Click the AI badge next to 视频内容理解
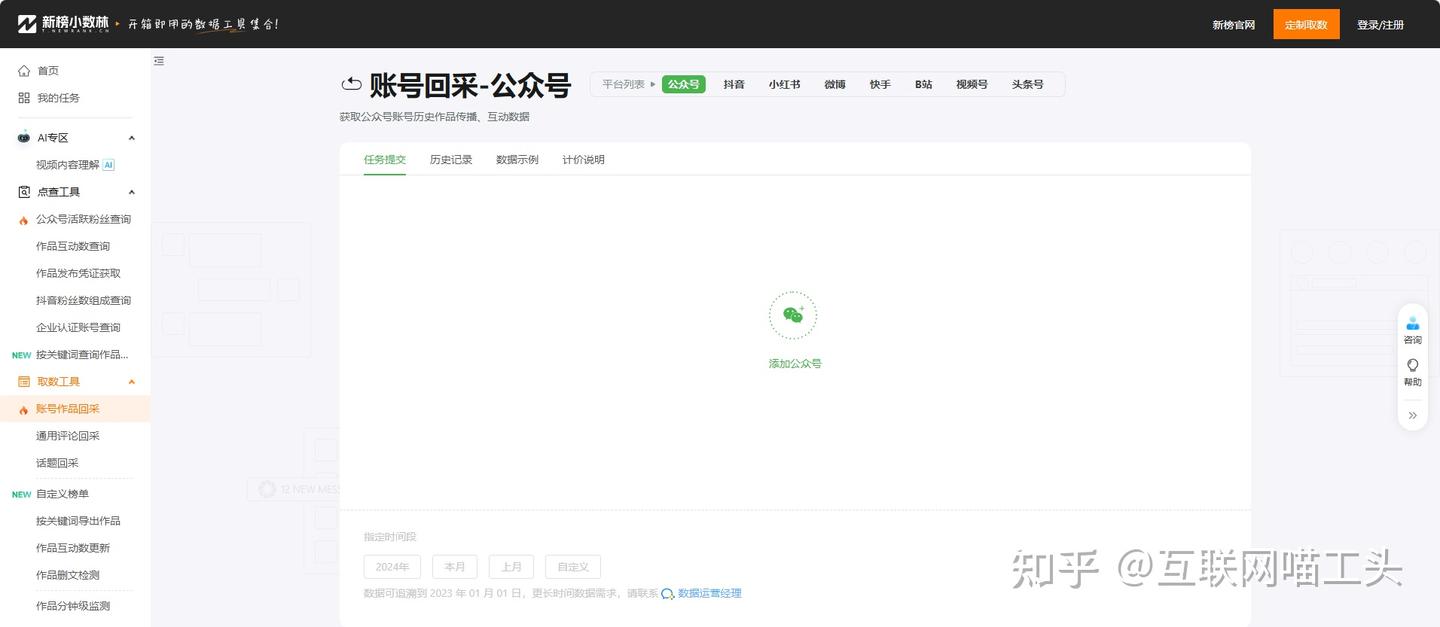 [108, 165]
